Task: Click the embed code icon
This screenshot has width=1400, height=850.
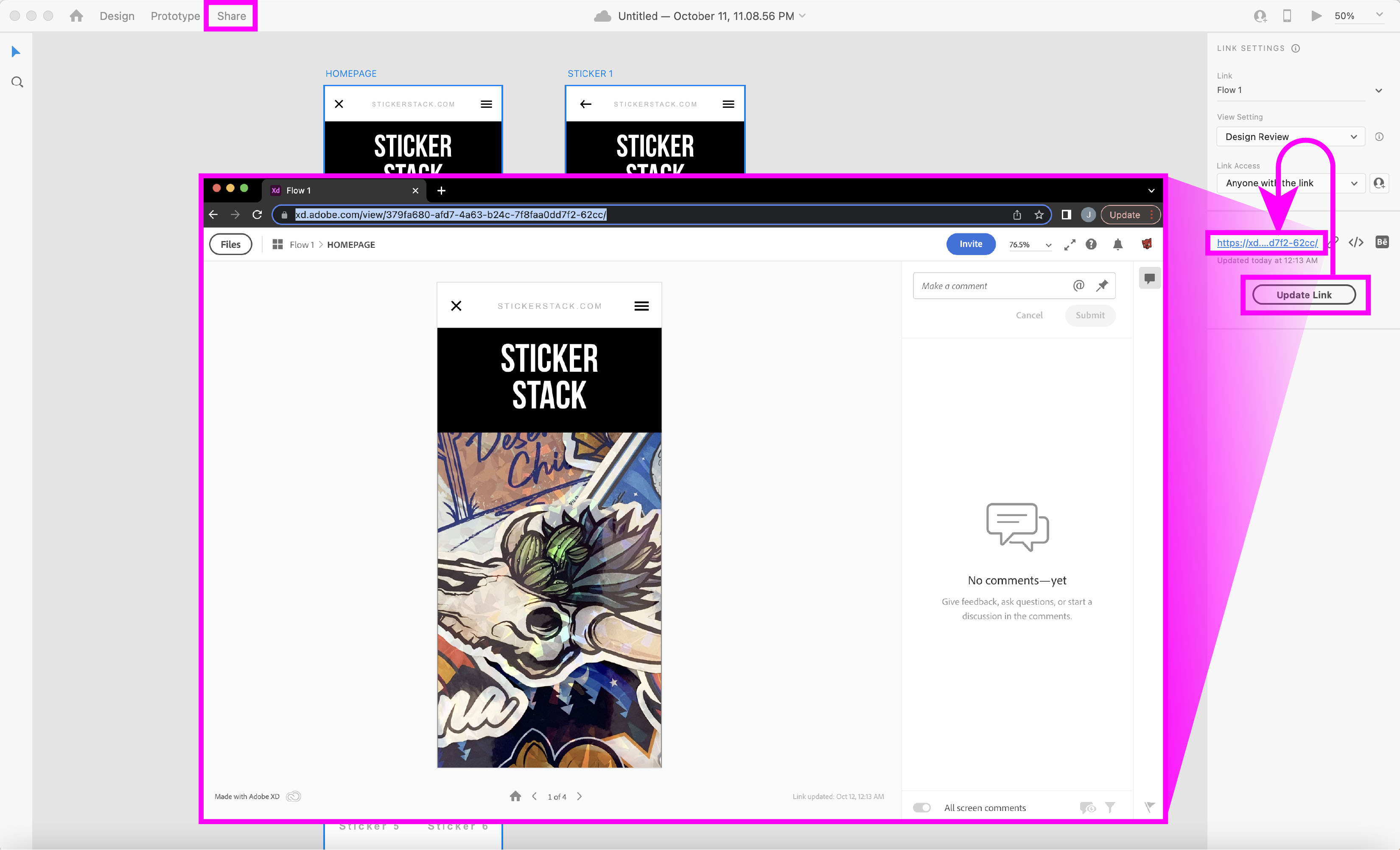Action: [x=1356, y=243]
